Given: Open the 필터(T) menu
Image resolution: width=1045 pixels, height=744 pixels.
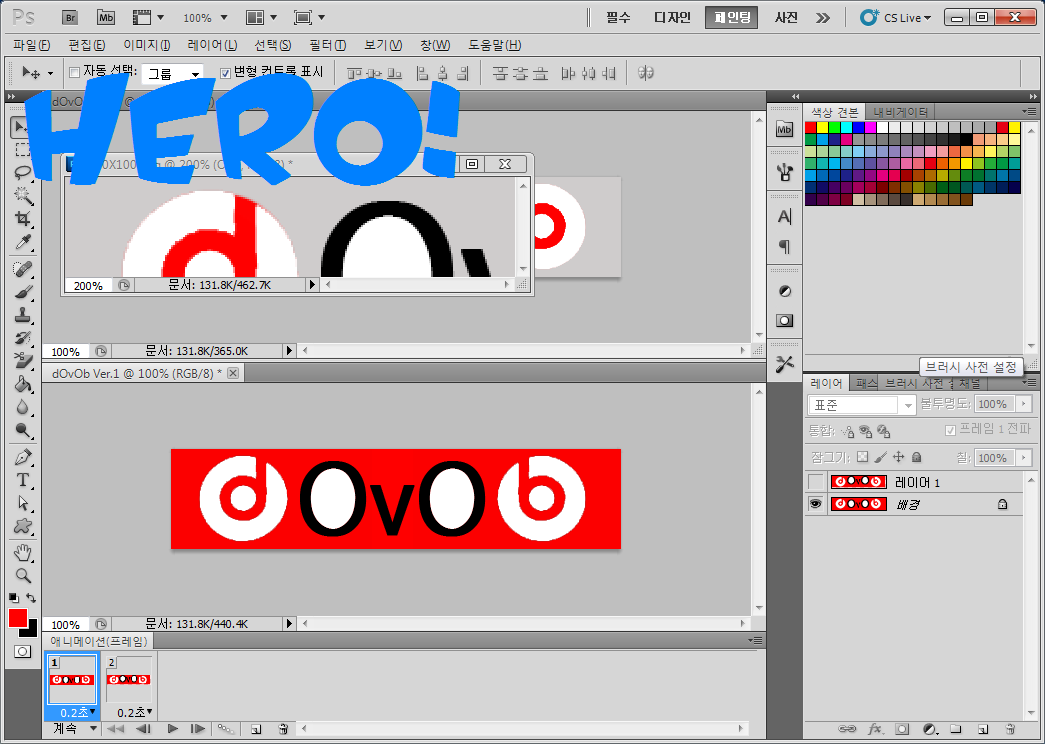Looking at the screenshot, I should (x=328, y=45).
